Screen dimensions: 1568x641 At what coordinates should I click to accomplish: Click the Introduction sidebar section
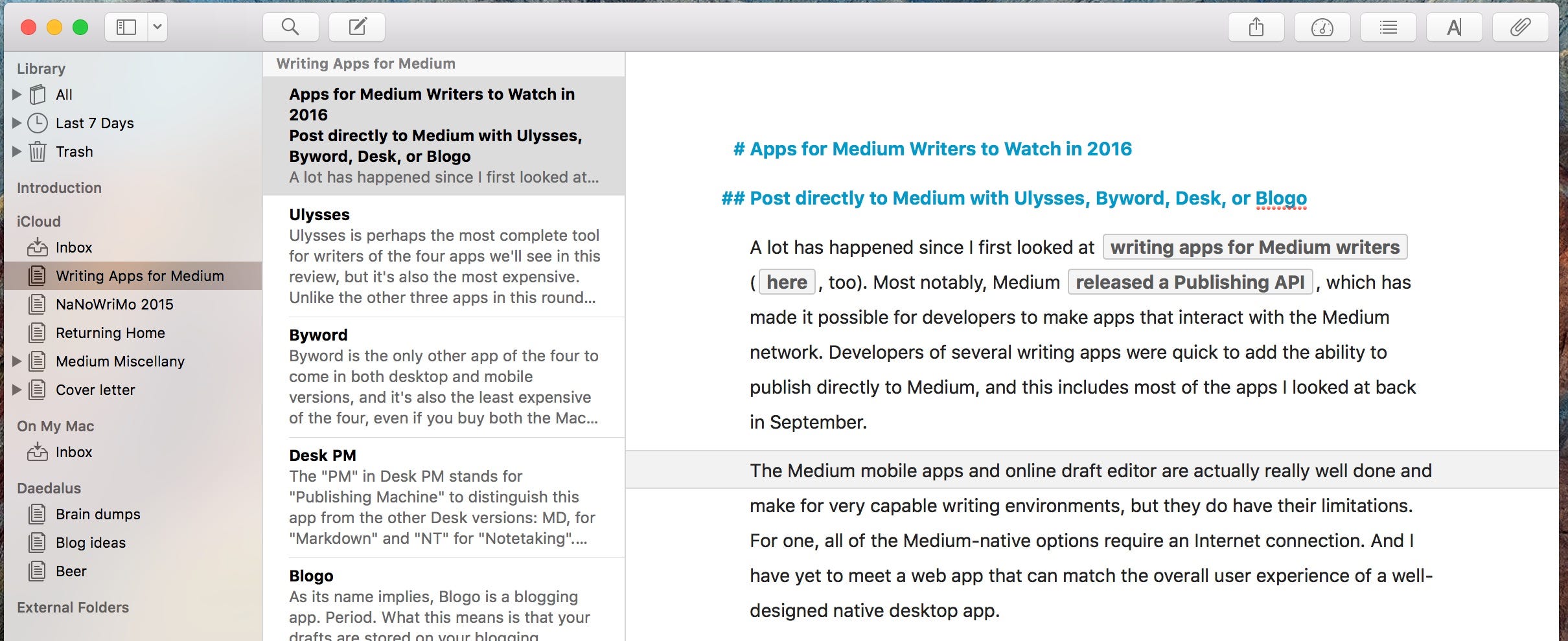click(59, 188)
